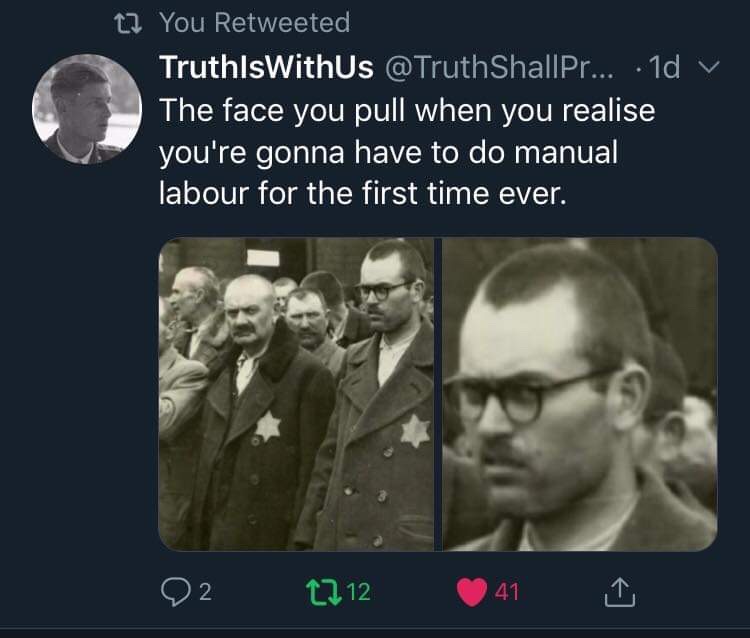This screenshot has width=750, height=638.
Task: Unlike the tweet via the red heart
Action: click(x=472, y=592)
